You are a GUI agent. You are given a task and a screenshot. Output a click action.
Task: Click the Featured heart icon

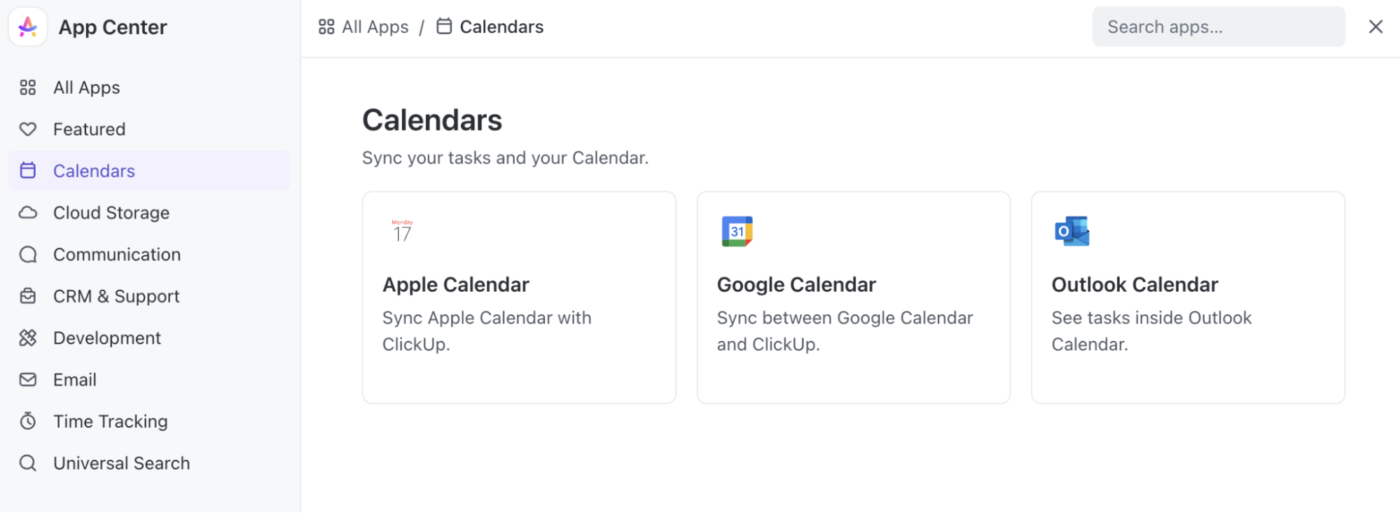click(x=28, y=129)
